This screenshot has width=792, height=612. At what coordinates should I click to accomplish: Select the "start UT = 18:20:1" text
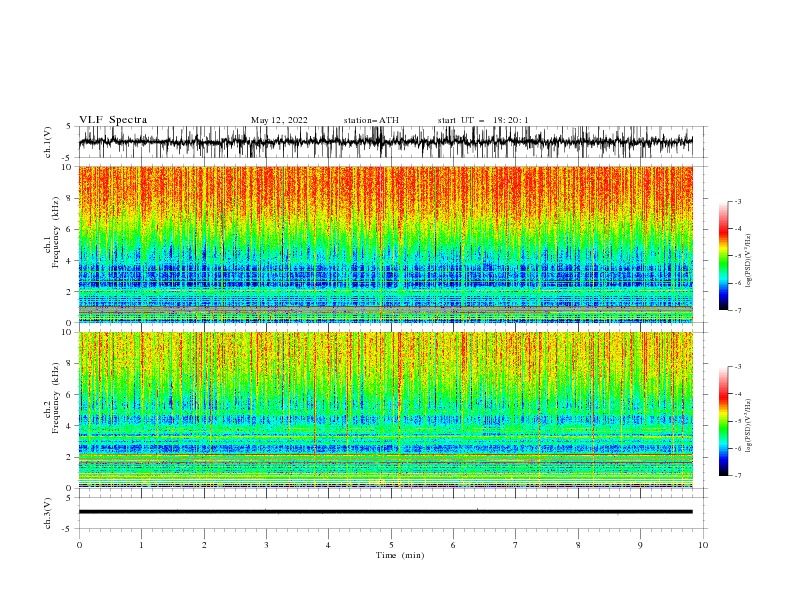click(483, 120)
